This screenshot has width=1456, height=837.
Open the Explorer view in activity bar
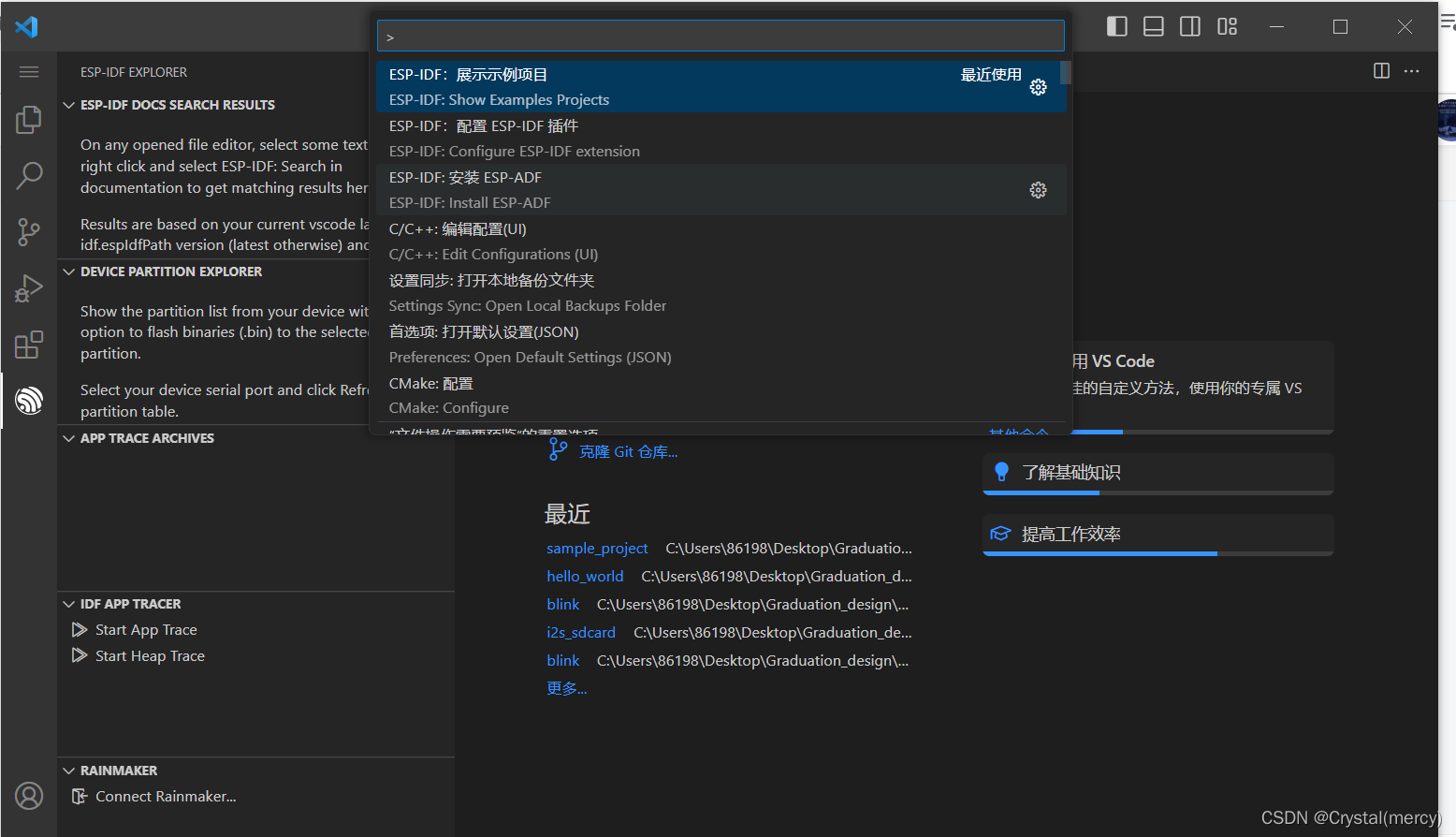pos(29,120)
